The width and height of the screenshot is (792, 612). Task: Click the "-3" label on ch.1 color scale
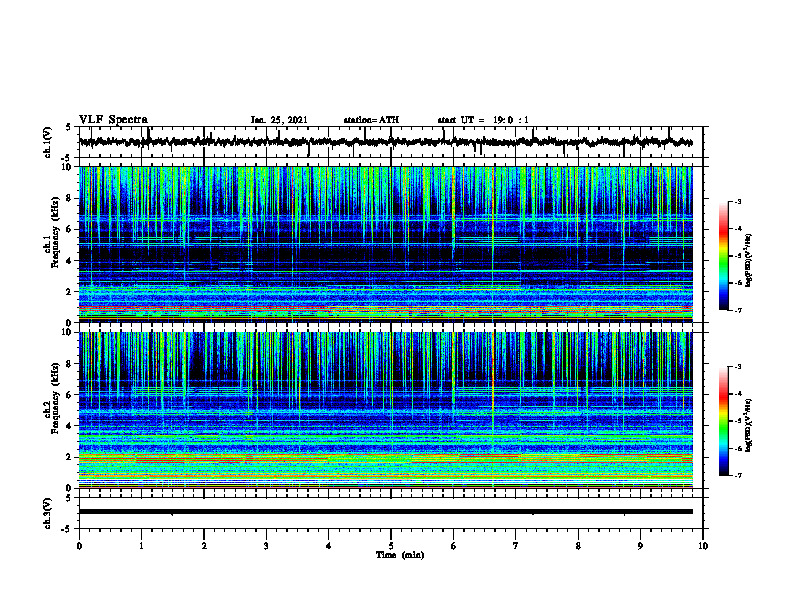click(x=738, y=201)
